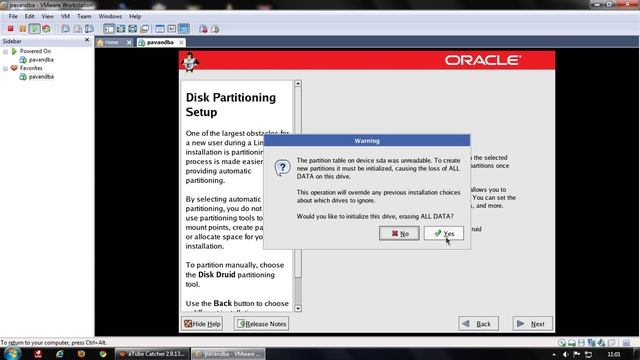Viewport: 640px width, 360px height.
Task: Click the Windows Start orb
Action: (x=12, y=353)
